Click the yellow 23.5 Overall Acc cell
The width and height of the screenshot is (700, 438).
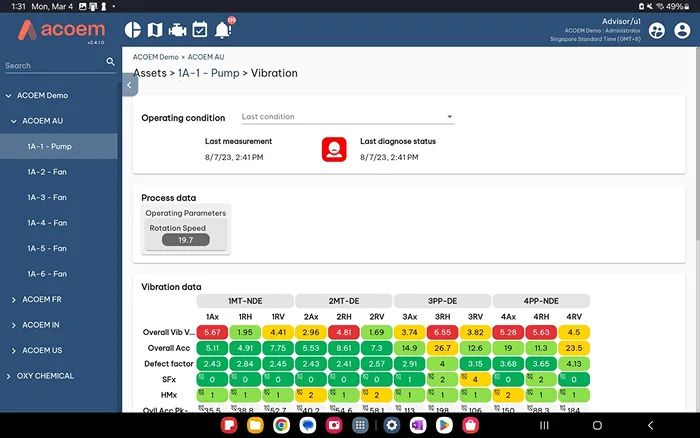click(574, 348)
